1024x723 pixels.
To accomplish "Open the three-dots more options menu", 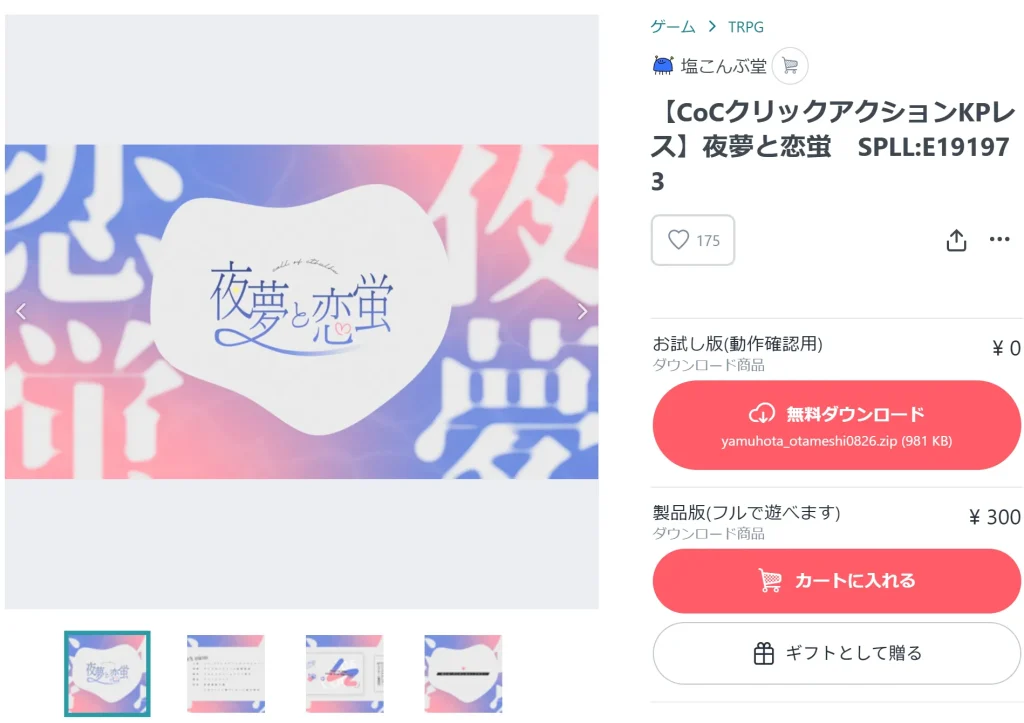I will (x=999, y=239).
